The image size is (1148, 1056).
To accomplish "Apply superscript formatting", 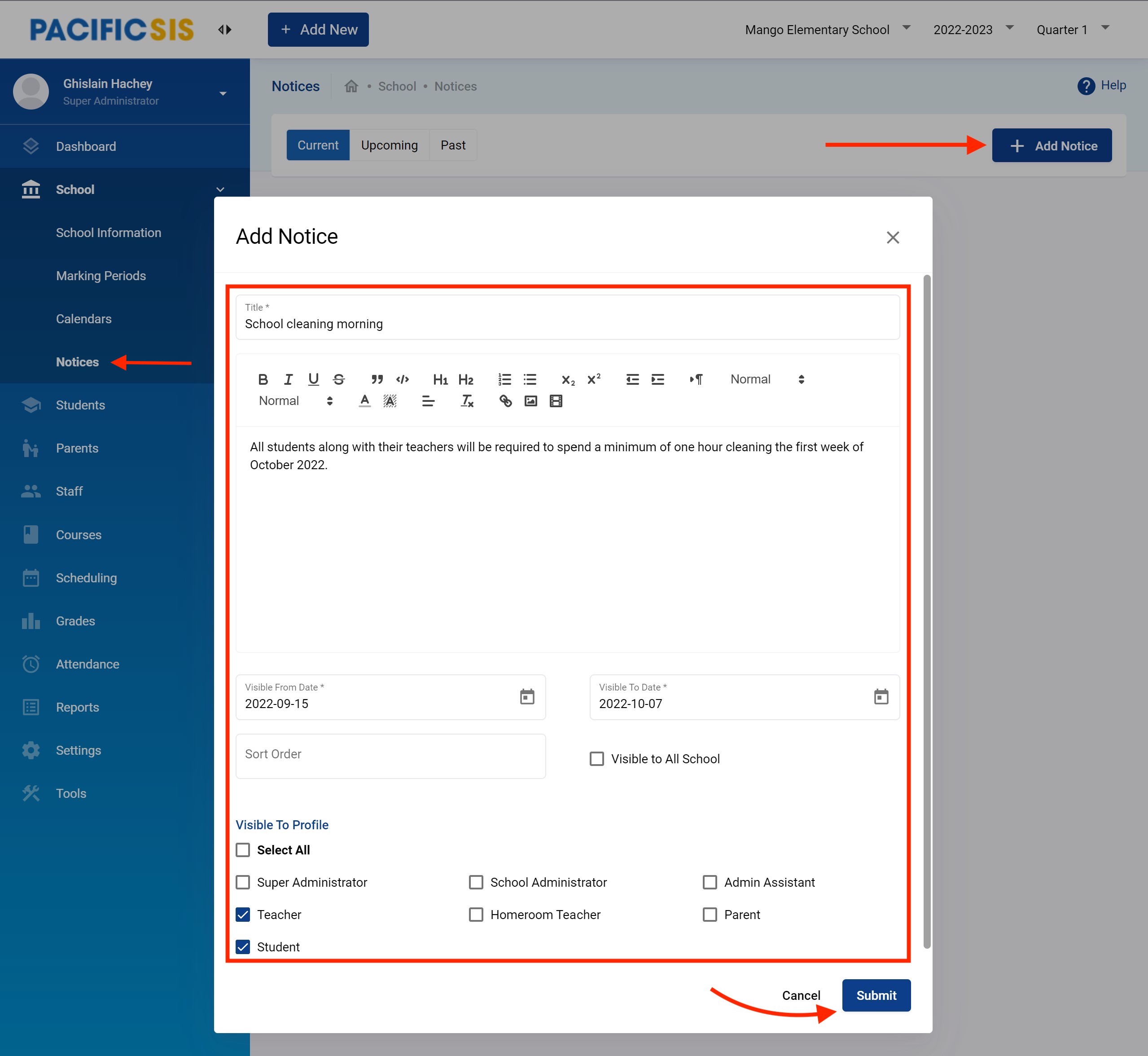I will (x=594, y=379).
